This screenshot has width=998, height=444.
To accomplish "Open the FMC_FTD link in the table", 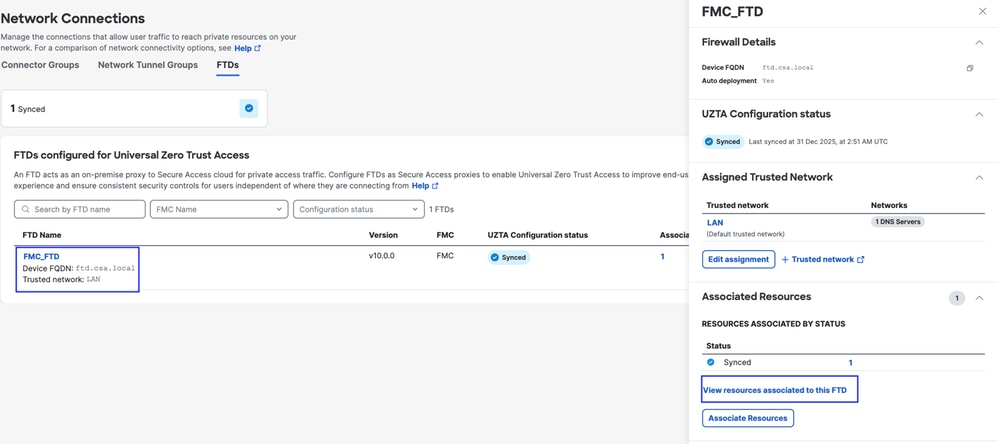I will click(41, 256).
